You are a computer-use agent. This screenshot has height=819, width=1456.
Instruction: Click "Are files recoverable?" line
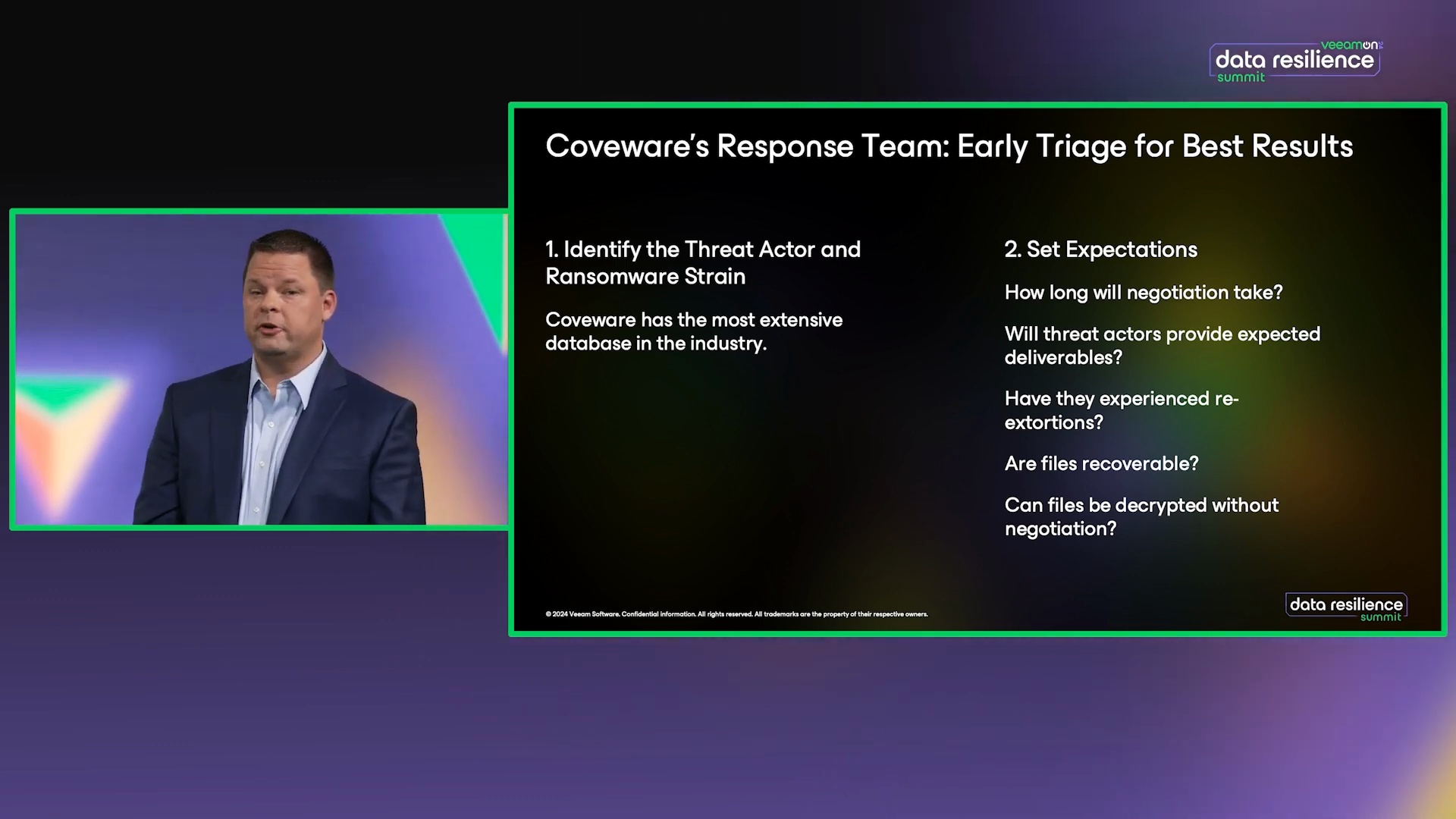(1101, 463)
